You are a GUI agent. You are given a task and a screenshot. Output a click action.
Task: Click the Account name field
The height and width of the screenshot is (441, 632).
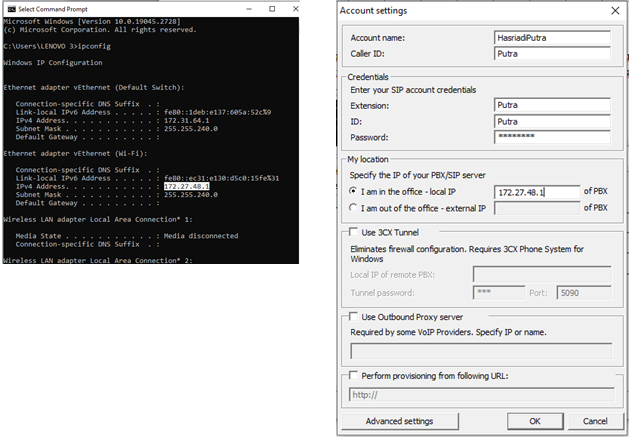pos(552,37)
